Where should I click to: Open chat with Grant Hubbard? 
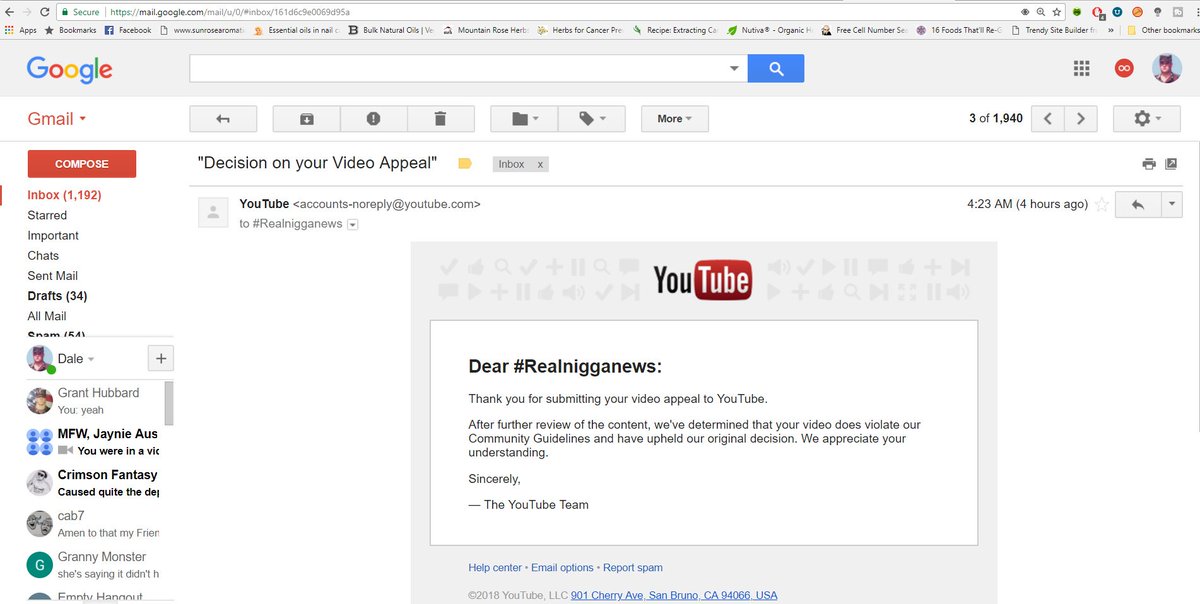(x=92, y=401)
